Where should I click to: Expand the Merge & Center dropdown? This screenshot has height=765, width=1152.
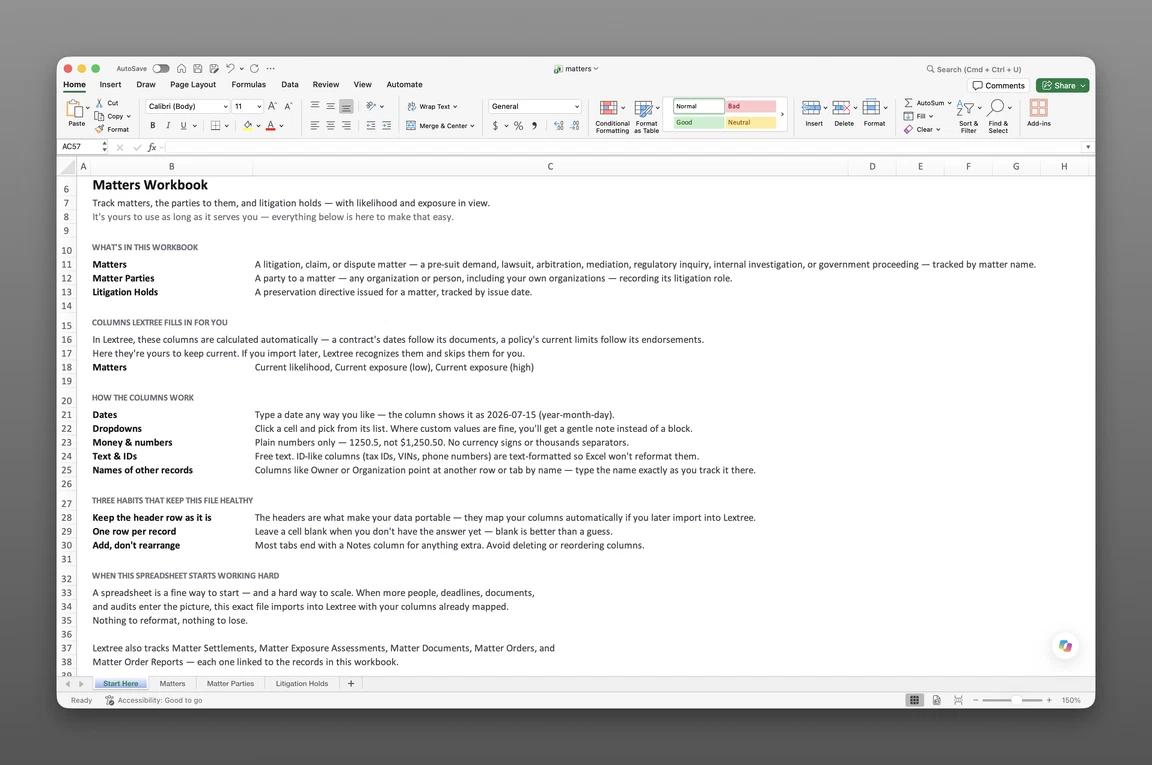[x=472, y=126]
